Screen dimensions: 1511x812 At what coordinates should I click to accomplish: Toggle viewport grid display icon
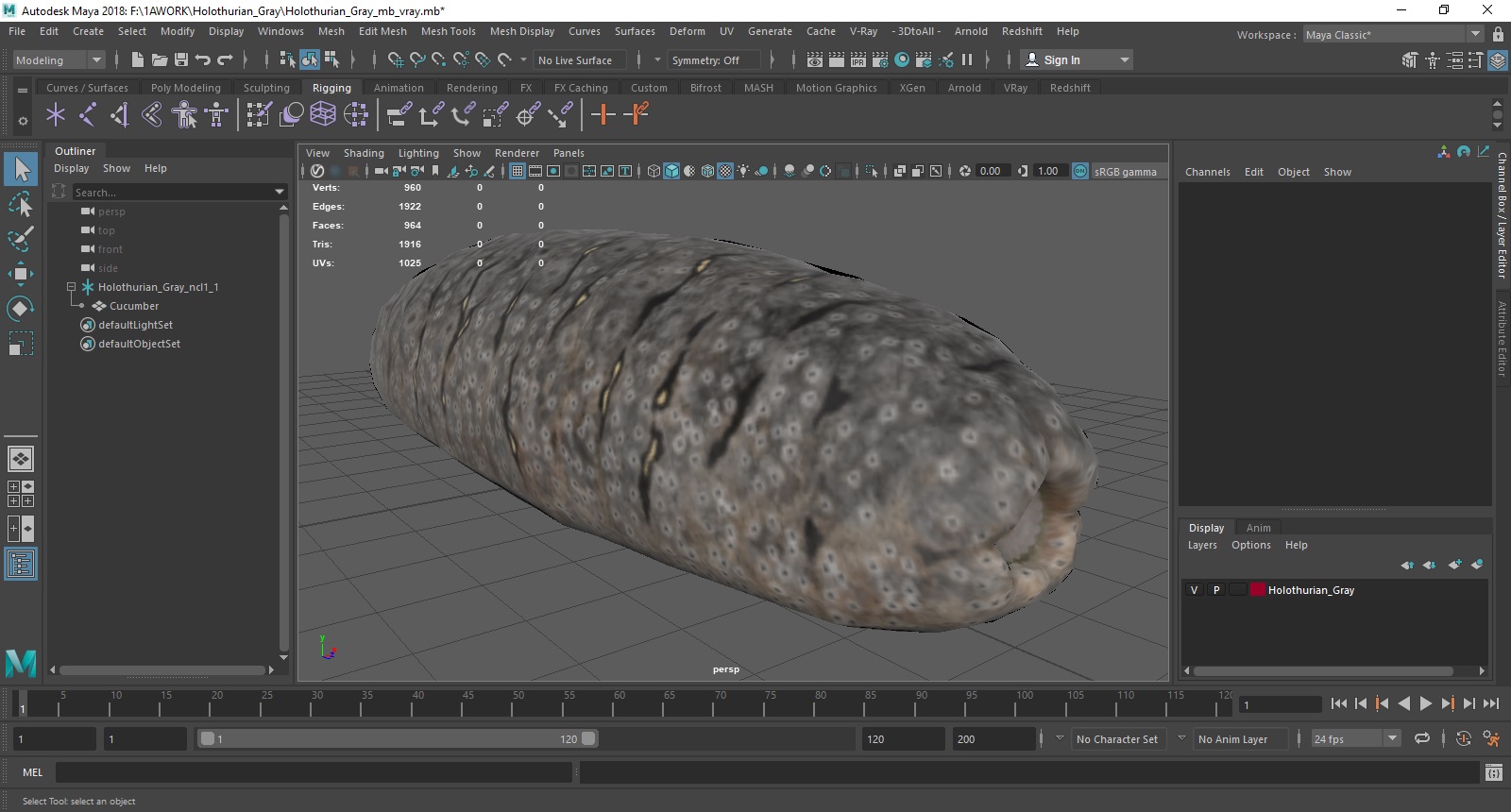click(x=518, y=171)
